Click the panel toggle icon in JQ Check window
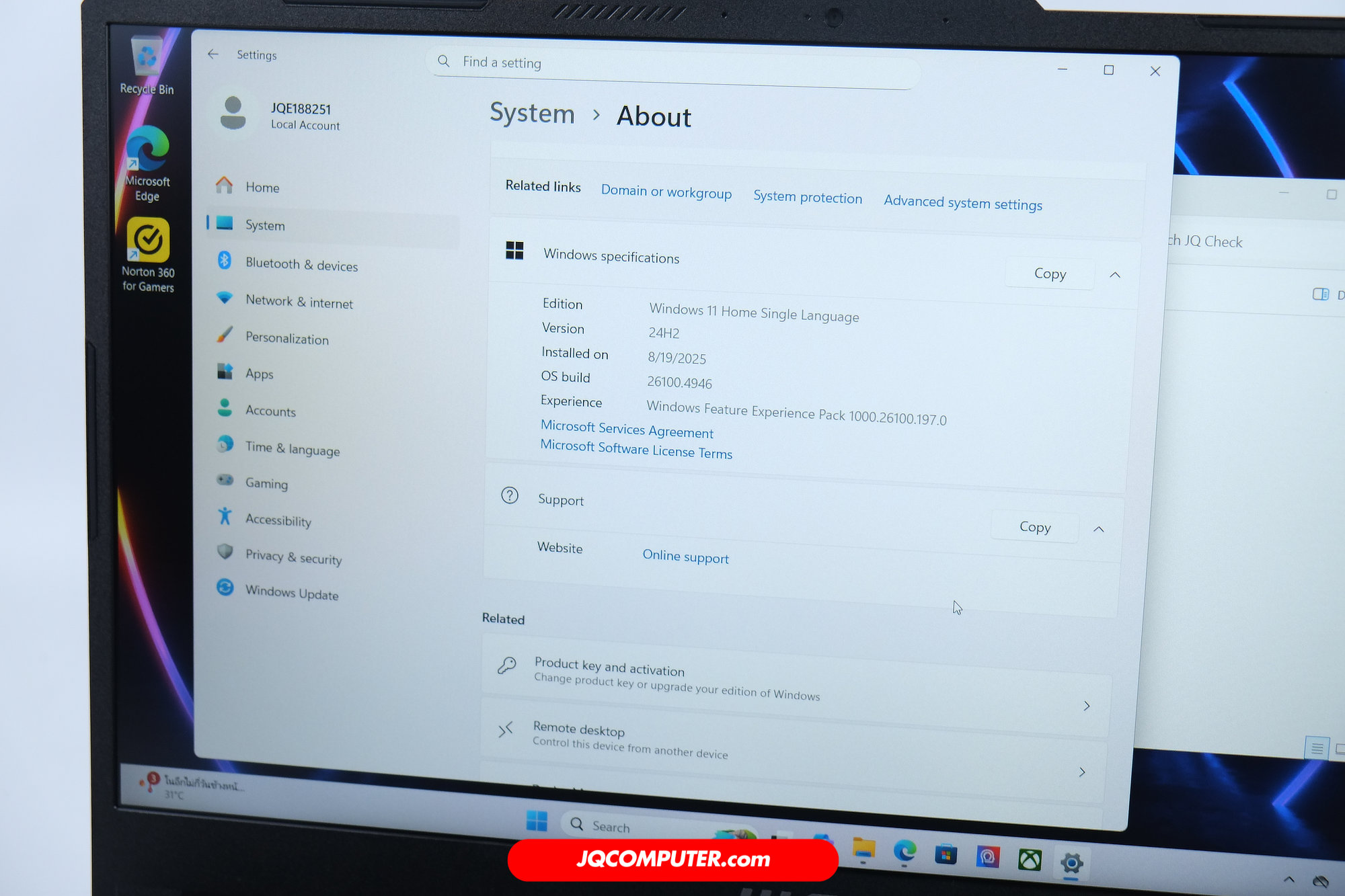 1321,294
